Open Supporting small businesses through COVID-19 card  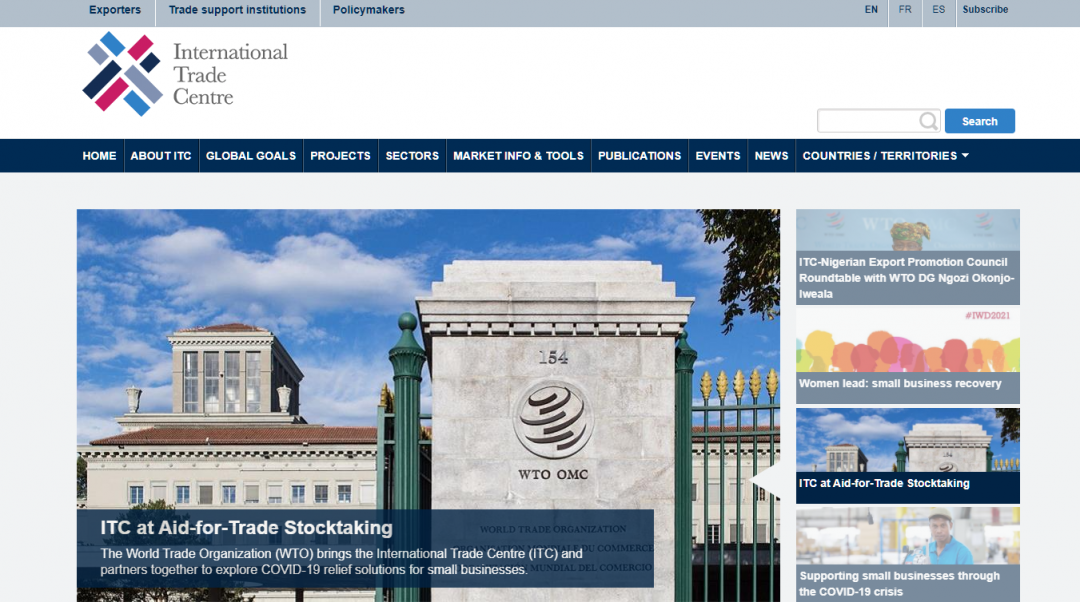click(908, 554)
